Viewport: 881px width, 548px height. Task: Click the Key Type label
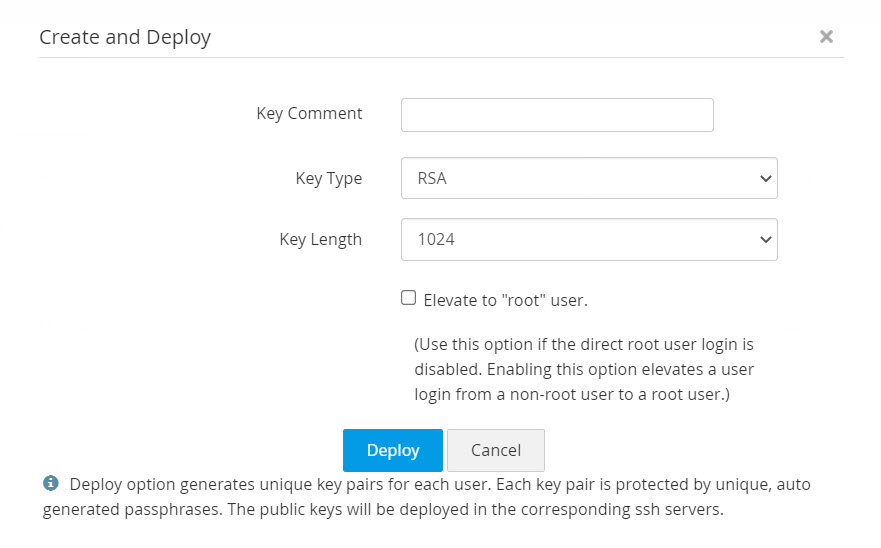click(x=329, y=179)
